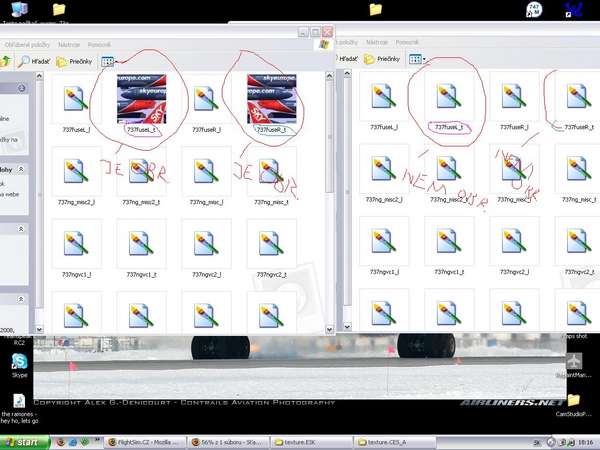This screenshot has width=600, height=450.
Task: Select 737fuseR_t file in right window
Action: pyautogui.click(x=579, y=101)
